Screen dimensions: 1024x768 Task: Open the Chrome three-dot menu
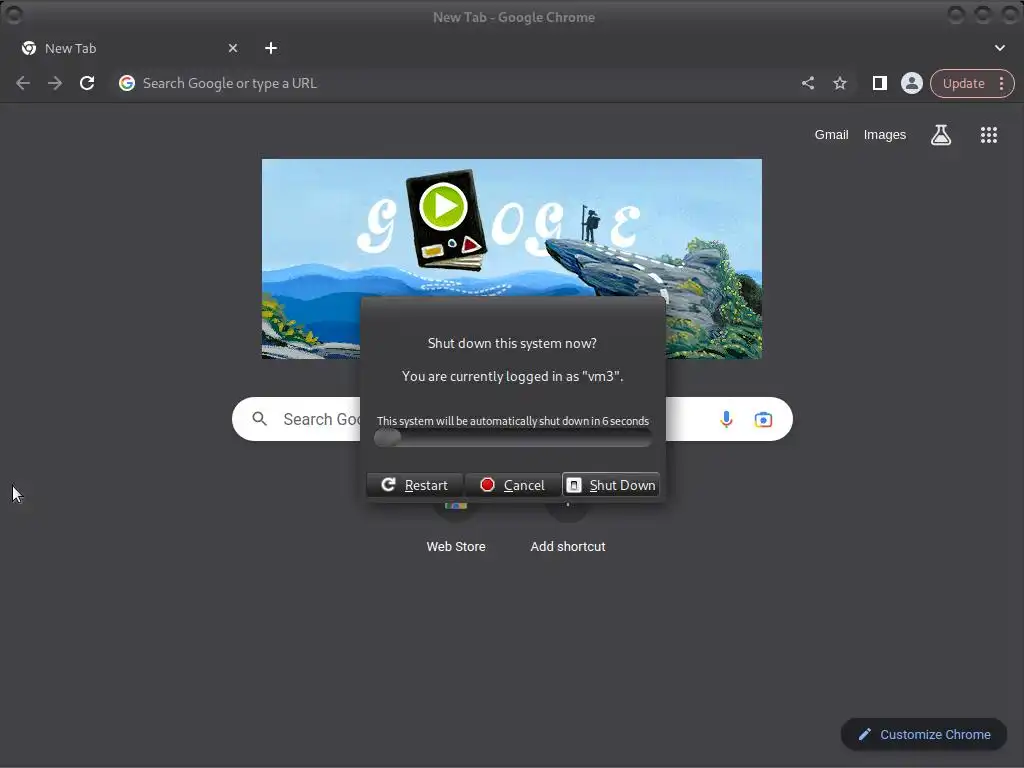pos(1001,83)
